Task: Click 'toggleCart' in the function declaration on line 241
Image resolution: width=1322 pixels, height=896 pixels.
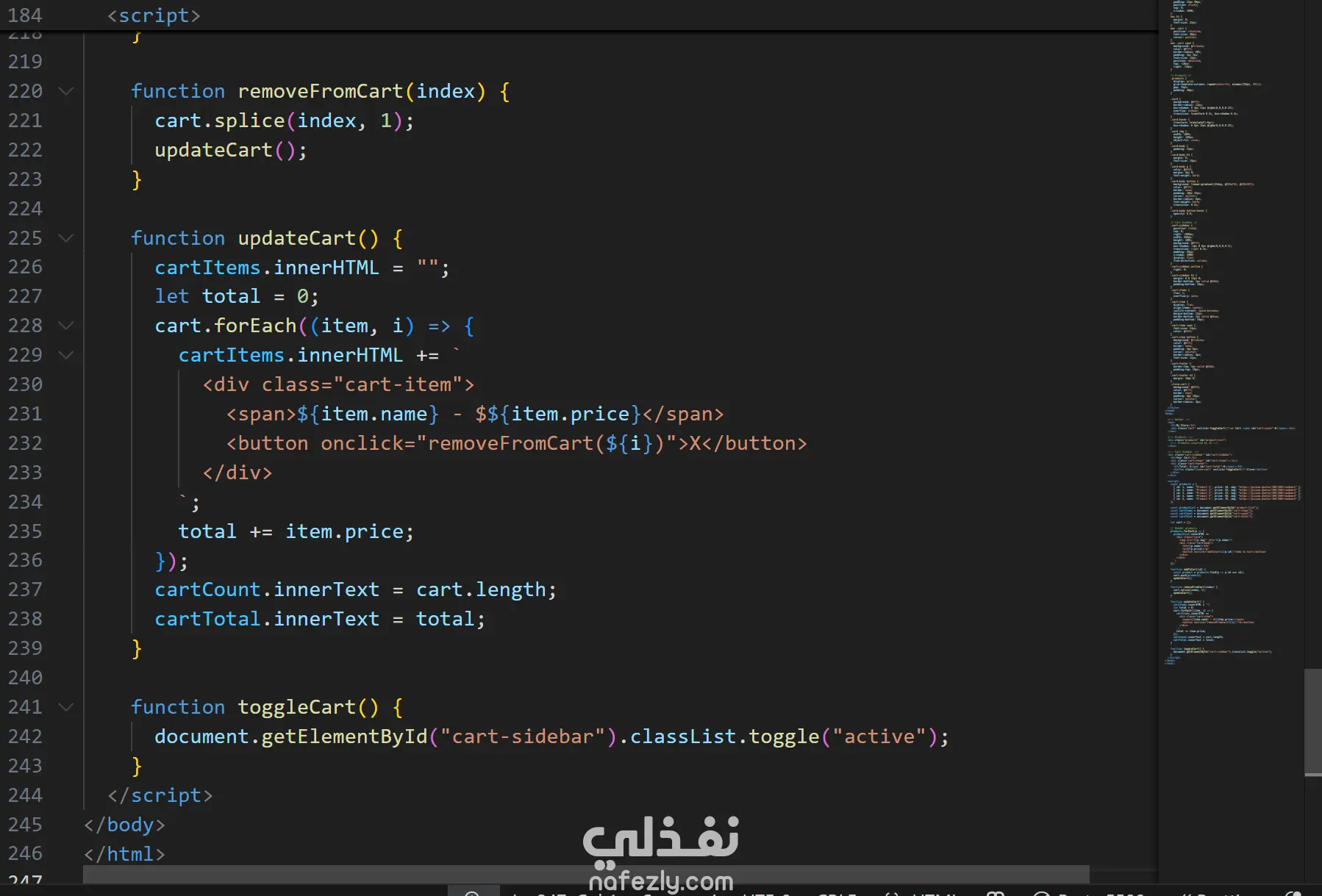Action: coord(297,707)
